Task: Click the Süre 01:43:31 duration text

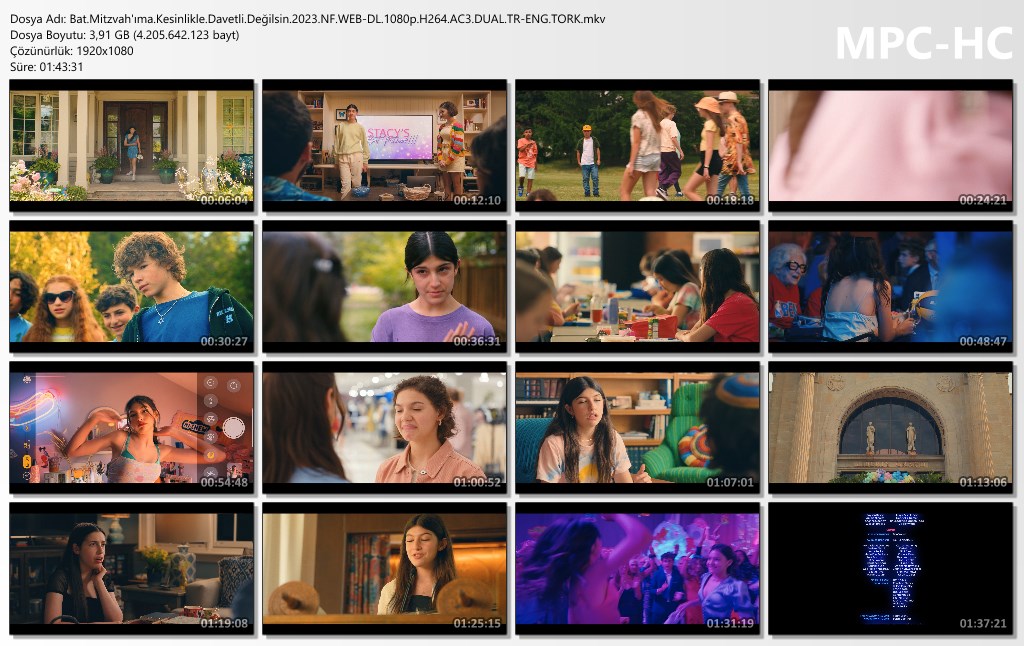Action: 46,67
